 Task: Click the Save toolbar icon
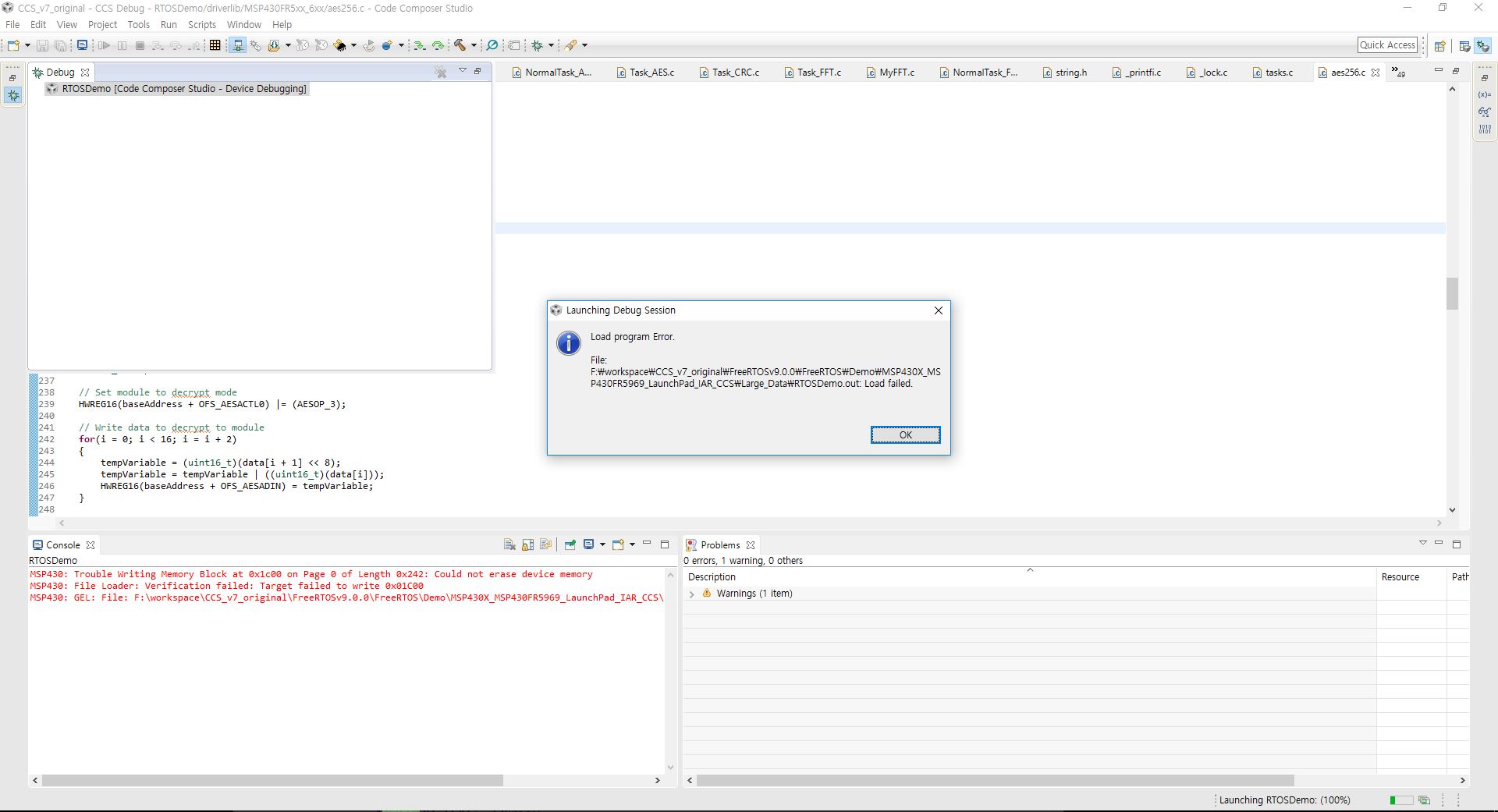(x=42, y=45)
